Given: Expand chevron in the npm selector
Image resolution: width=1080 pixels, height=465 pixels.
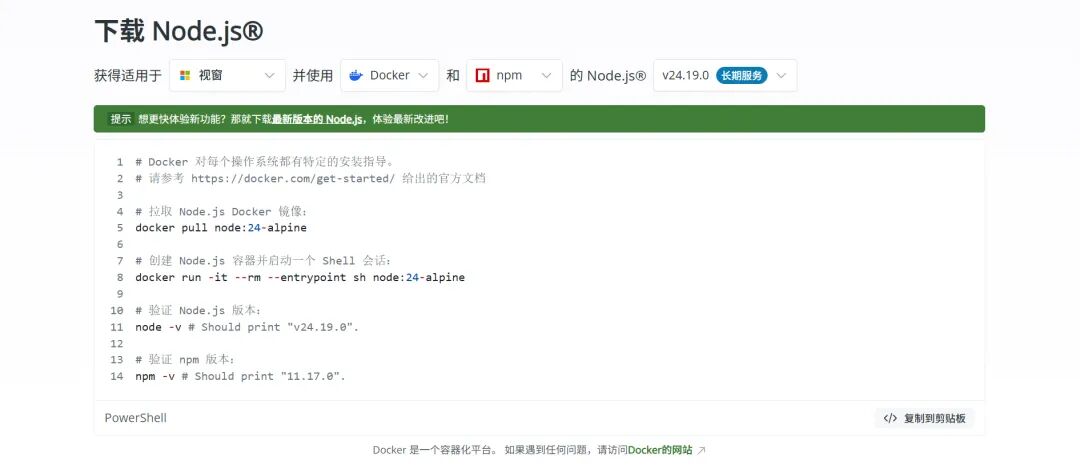Looking at the screenshot, I should coord(546,76).
